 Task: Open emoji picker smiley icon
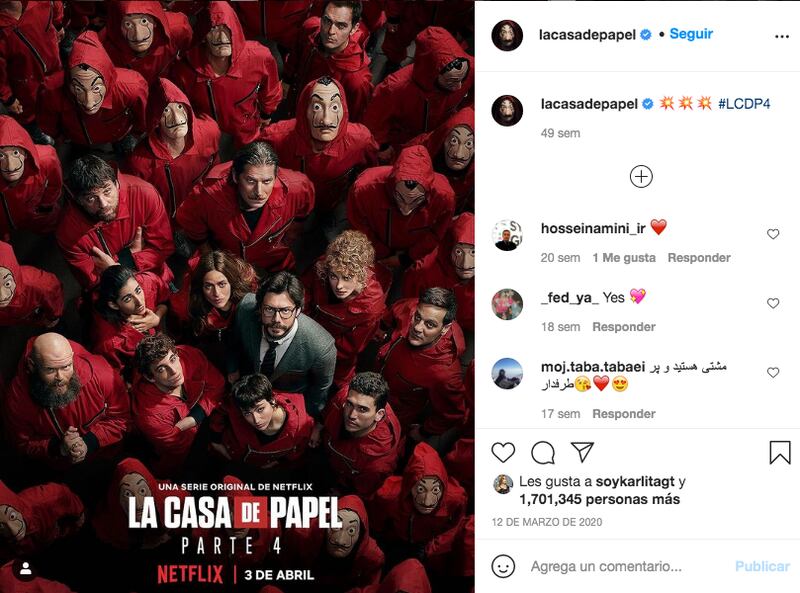[x=503, y=566]
